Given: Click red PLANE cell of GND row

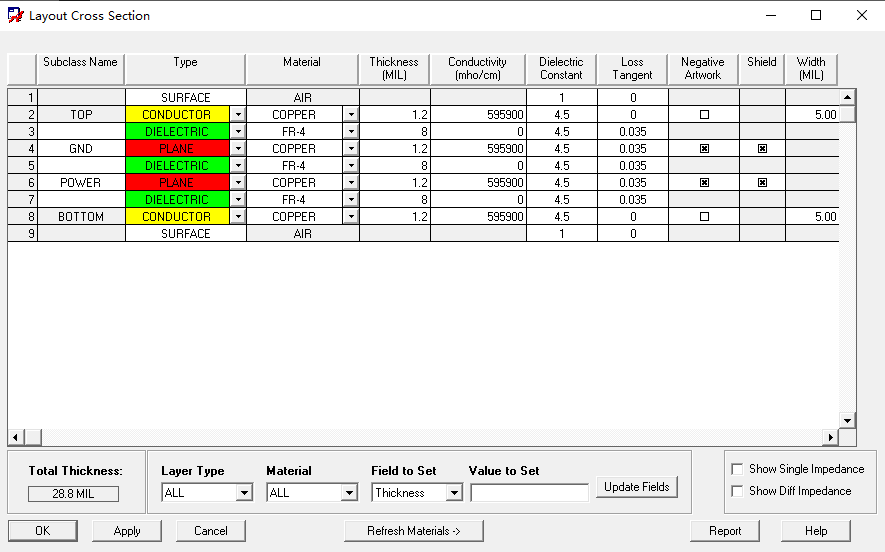Looking at the screenshot, I should tap(177, 148).
